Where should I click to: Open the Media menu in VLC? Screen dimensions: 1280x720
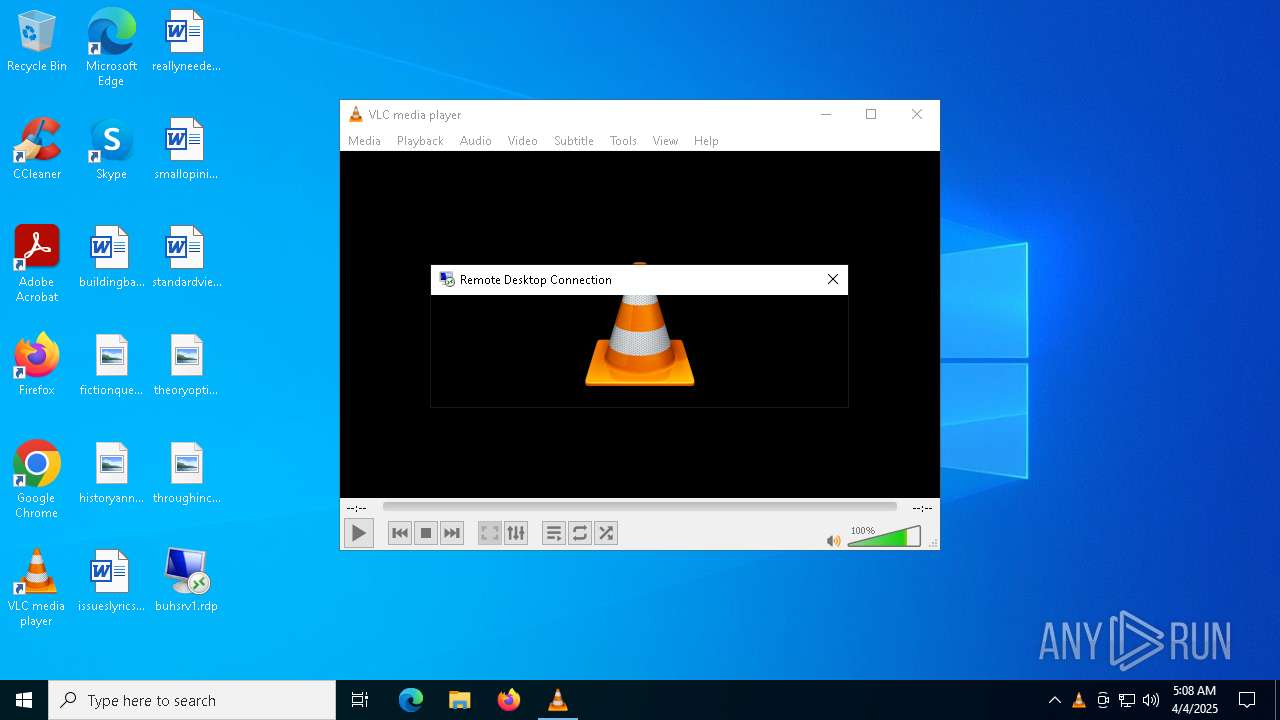click(x=364, y=141)
